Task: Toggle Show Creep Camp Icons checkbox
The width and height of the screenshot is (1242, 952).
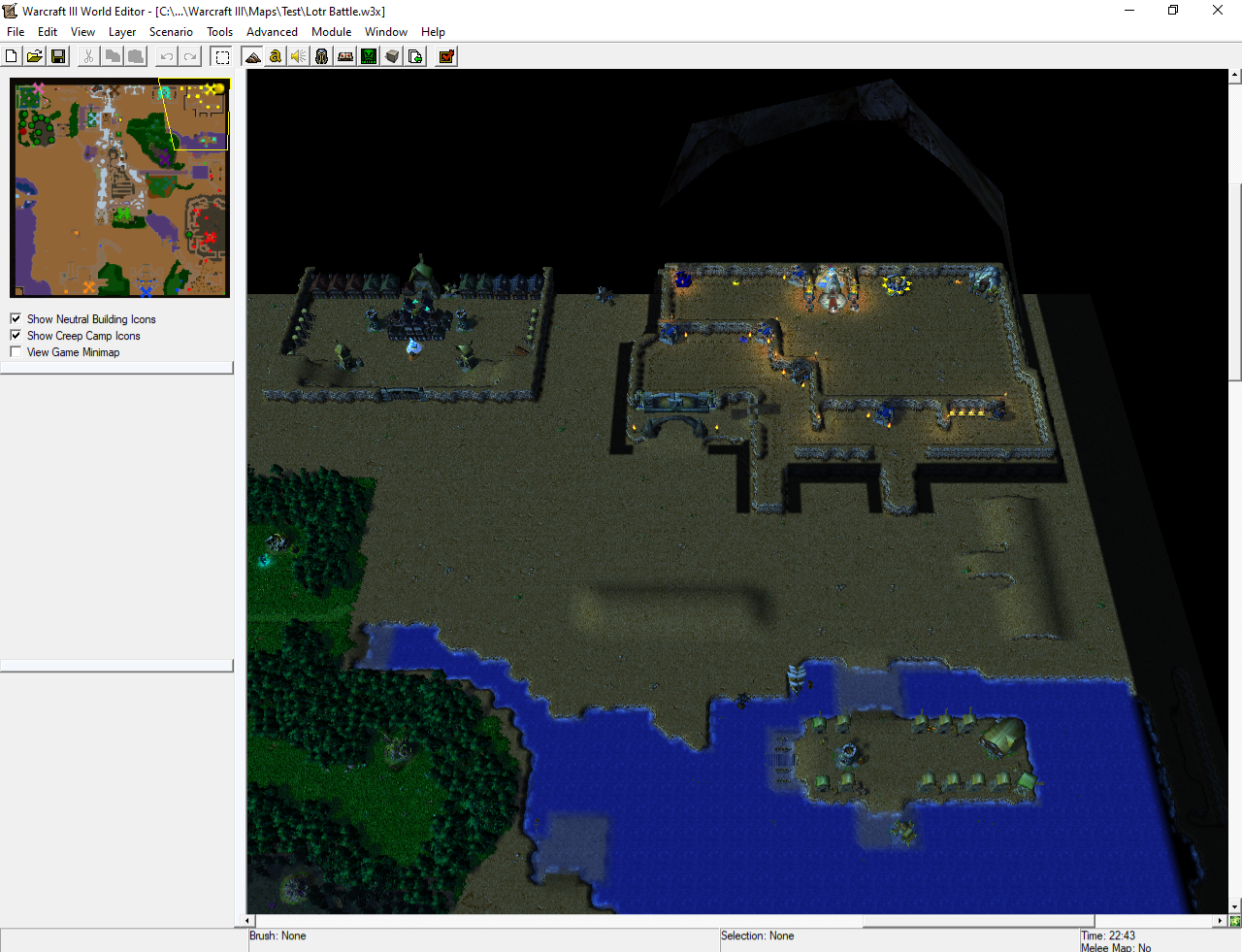Action: point(16,335)
